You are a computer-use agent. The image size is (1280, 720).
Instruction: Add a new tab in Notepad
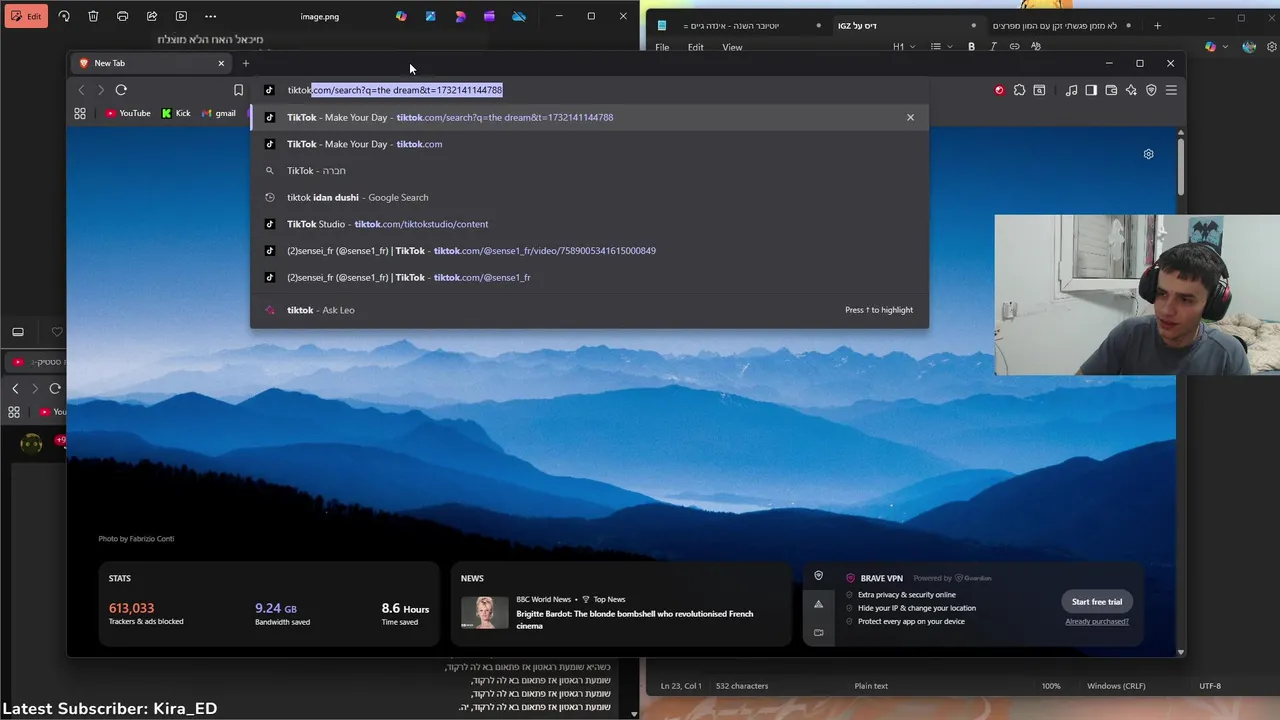1157,25
